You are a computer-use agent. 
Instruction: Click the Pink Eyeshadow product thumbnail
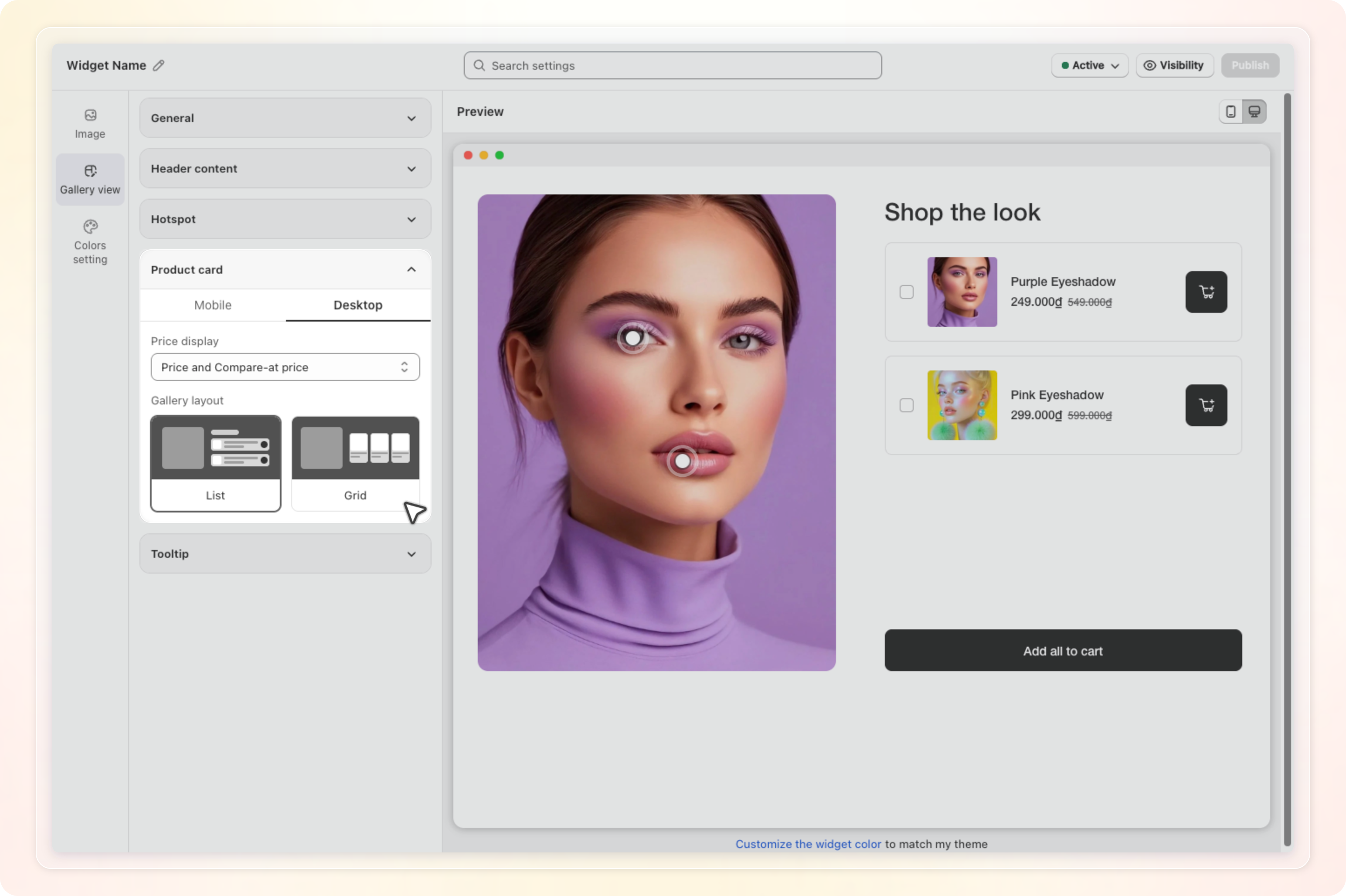coord(962,405)
